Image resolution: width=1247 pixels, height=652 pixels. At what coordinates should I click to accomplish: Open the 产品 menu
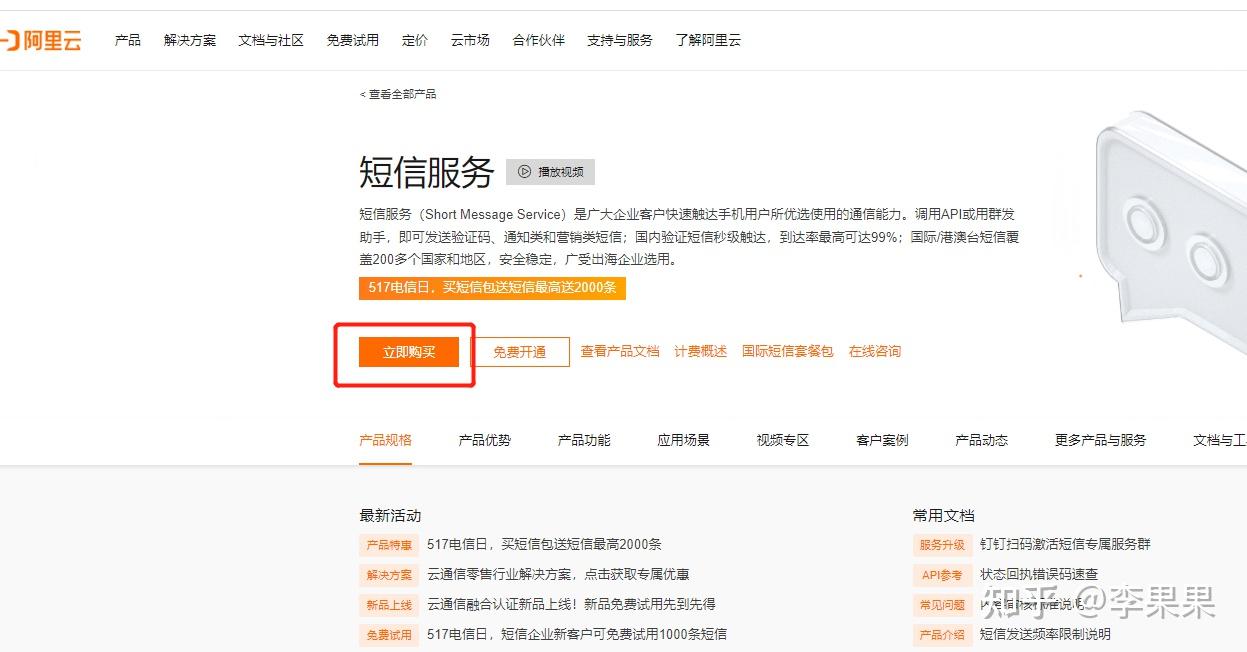(x=128, y=40)
